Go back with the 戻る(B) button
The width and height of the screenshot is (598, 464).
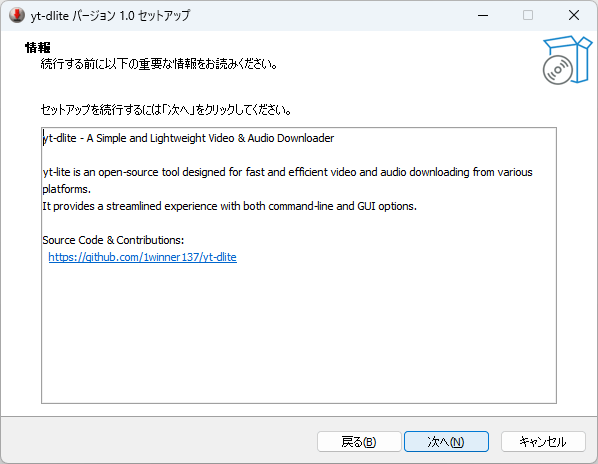pos(359,442)
